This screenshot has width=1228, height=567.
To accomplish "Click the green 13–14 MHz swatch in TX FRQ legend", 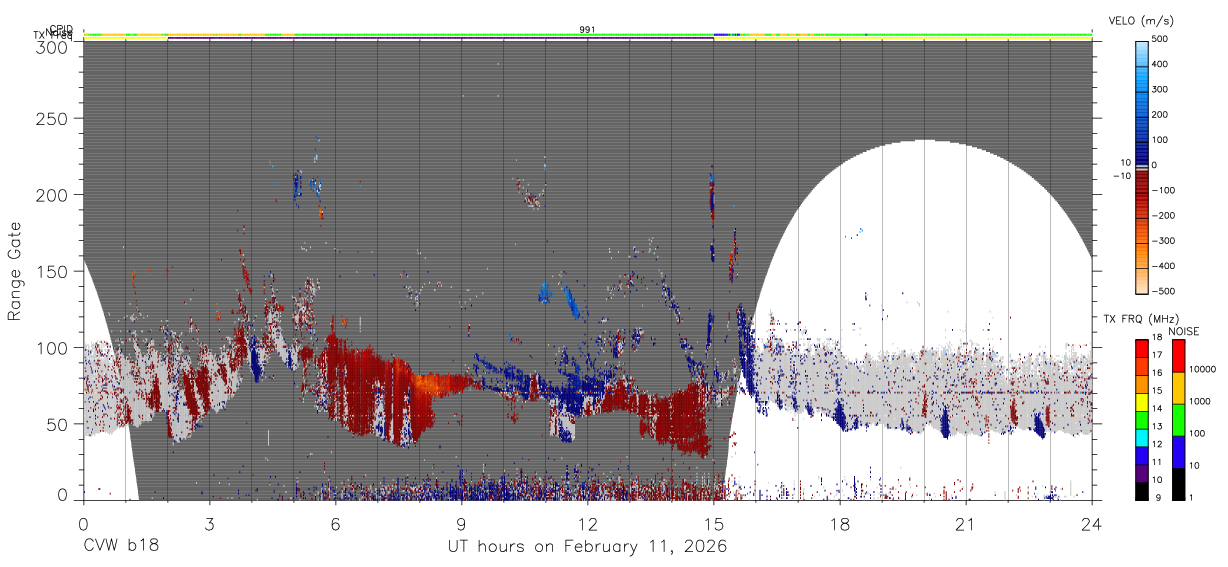I will 1142,420.
